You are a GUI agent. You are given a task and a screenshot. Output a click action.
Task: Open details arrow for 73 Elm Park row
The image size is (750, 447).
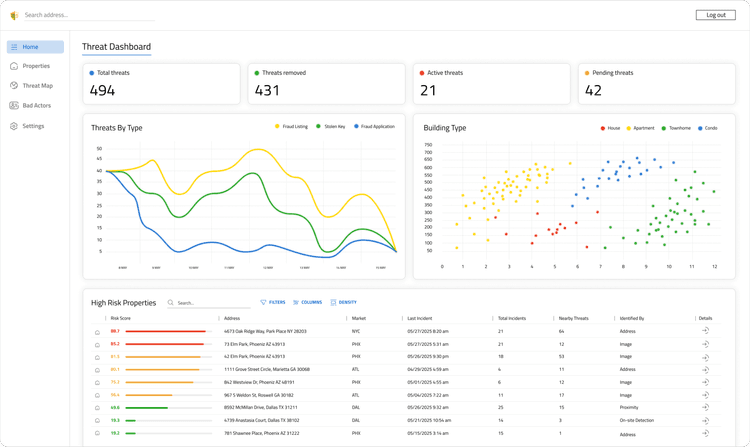[705, 344]
